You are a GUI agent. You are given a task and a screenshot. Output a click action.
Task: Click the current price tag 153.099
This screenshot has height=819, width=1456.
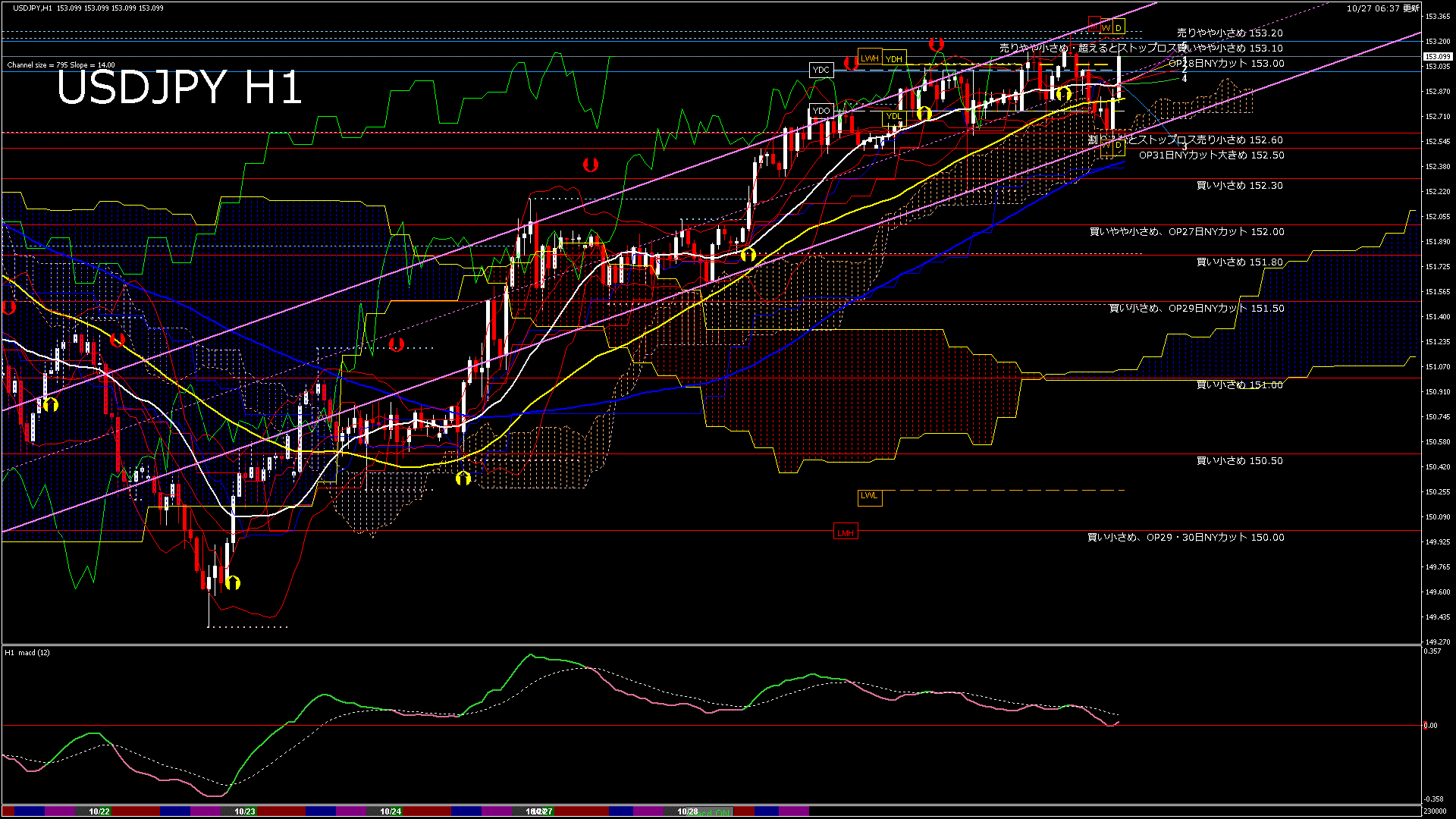tap(1437, 57)
